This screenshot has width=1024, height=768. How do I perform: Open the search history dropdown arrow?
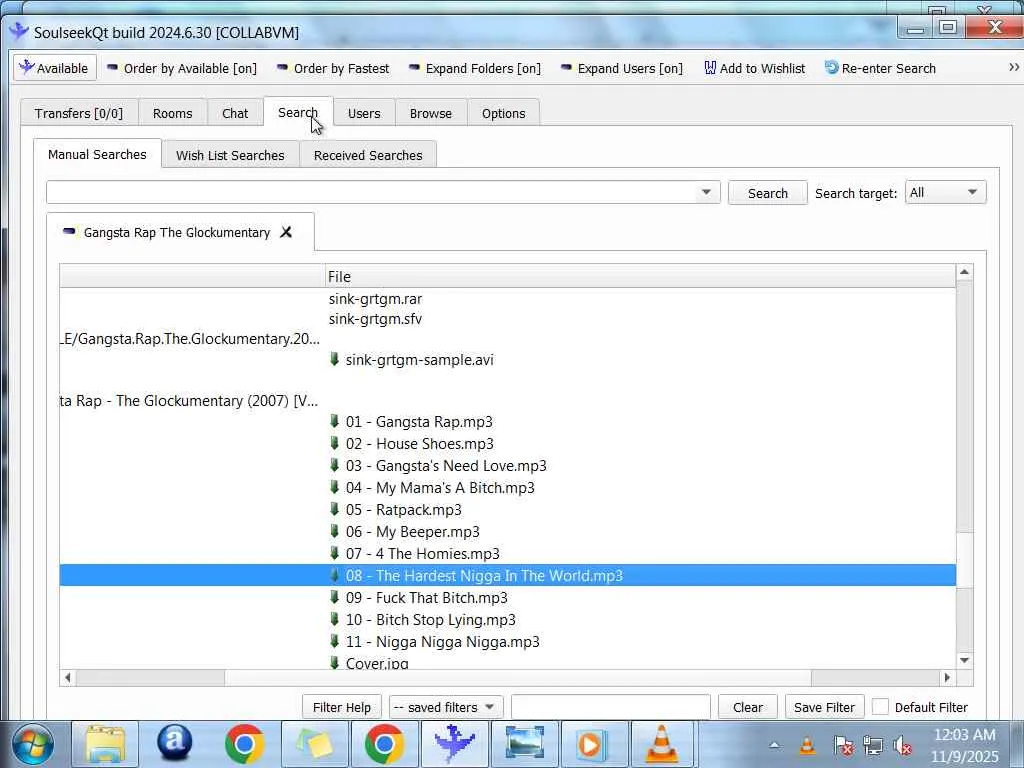coord(707,192)
